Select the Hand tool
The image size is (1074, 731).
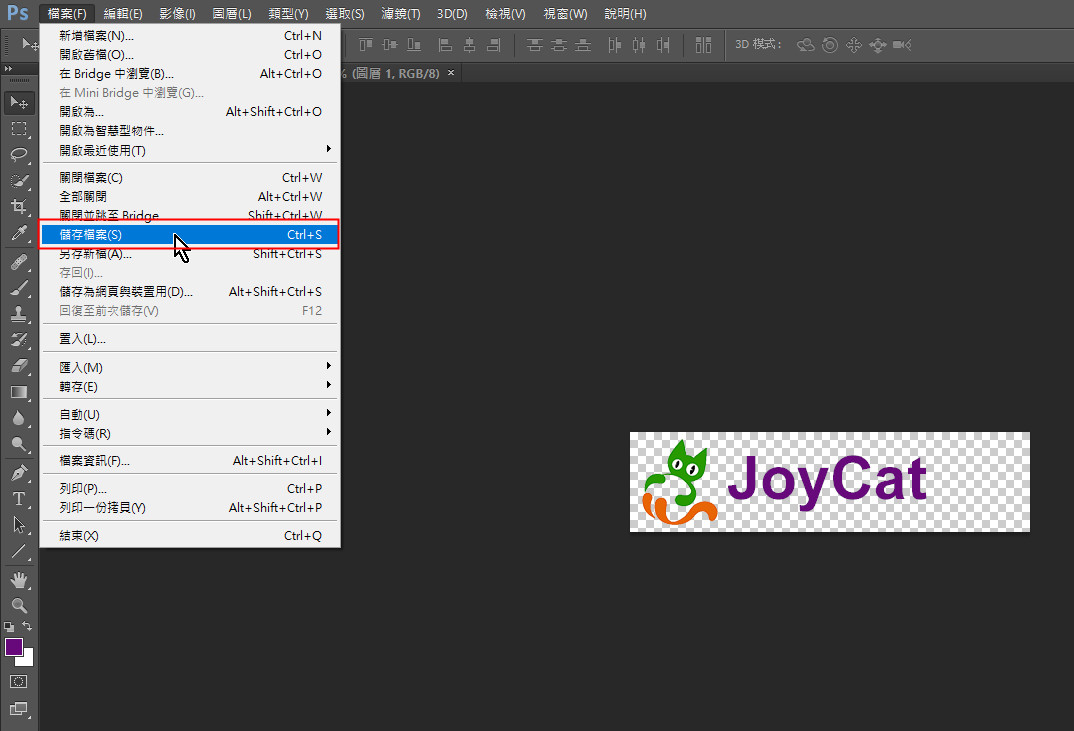pos(19,580)
